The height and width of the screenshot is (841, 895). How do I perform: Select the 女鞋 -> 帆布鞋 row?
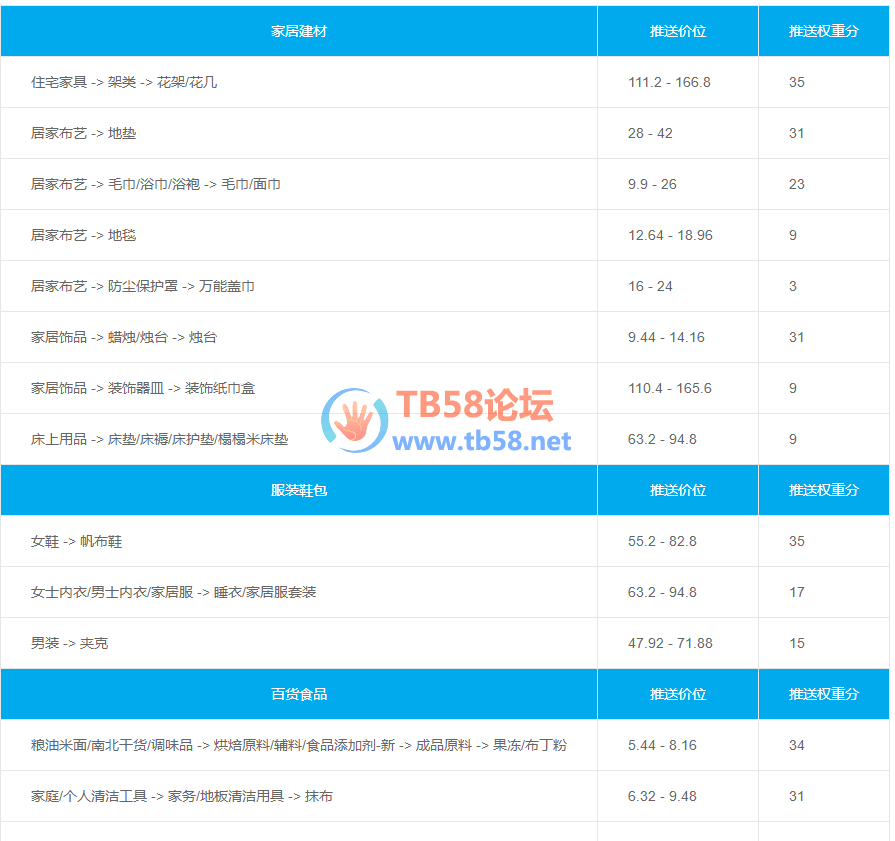pos(76,541)
